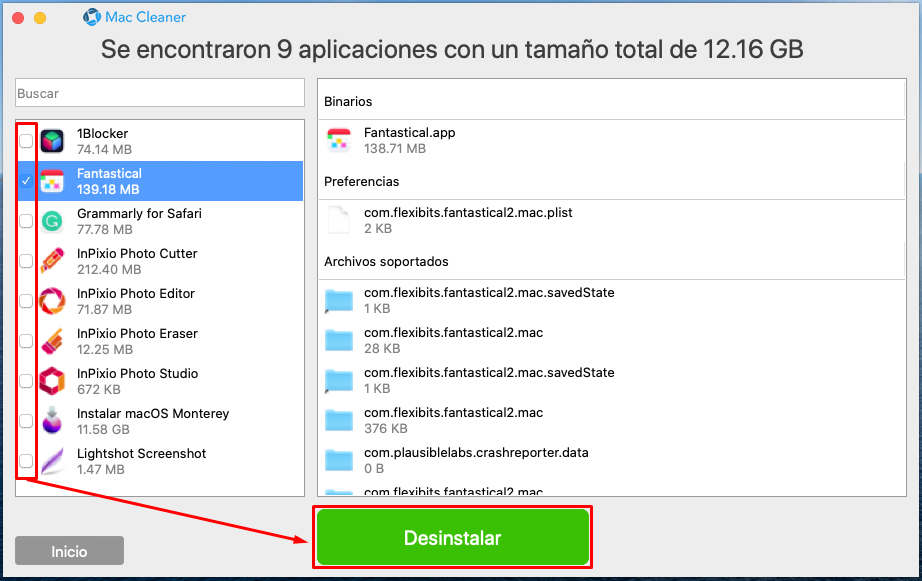Image resolution: width=922 pixels, height=581 pixels.
Task: Select com.flexibits.fantastical2.mac.plist entry text
Action: pos(468,213)
